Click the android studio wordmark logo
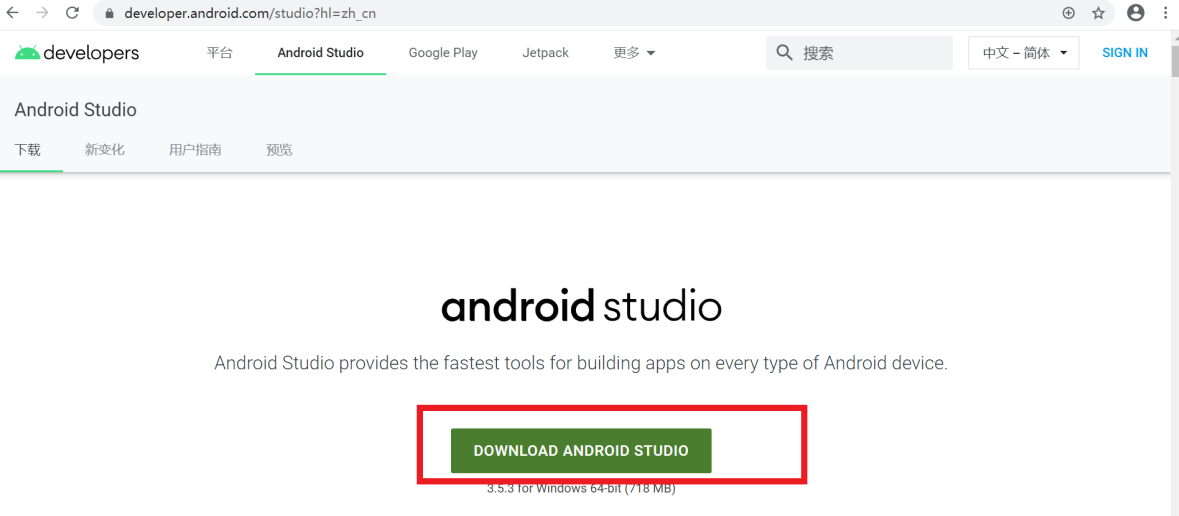 (581, 305)
